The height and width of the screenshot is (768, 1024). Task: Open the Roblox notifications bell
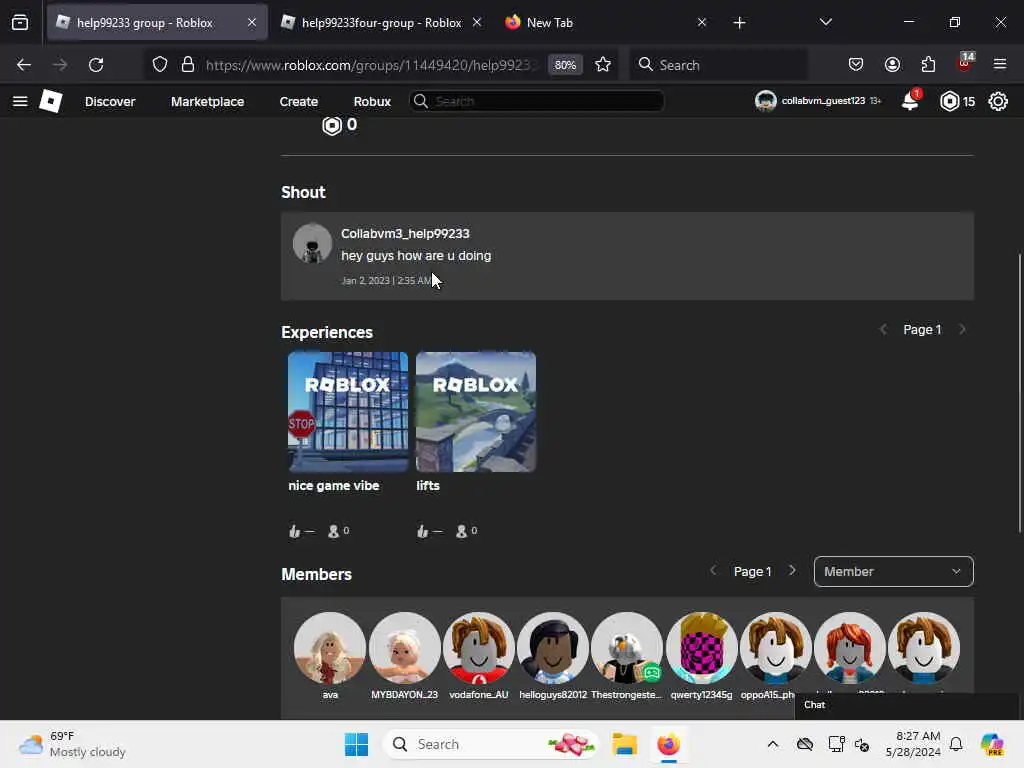pyautogui.click(x=910, y=101)
